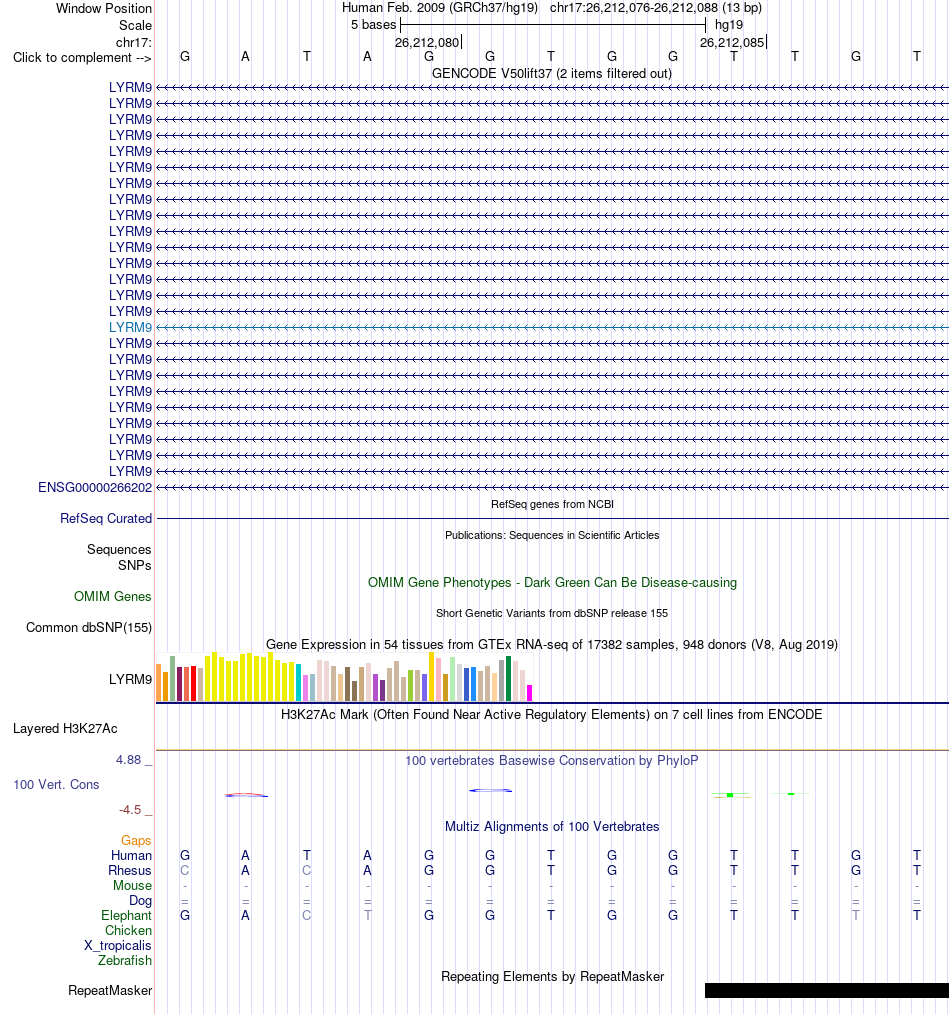The width and height of the screenshot is (950, 1014).
Task: Click the 'Mouse' alignment row label
Action: (x=133, y=885)
